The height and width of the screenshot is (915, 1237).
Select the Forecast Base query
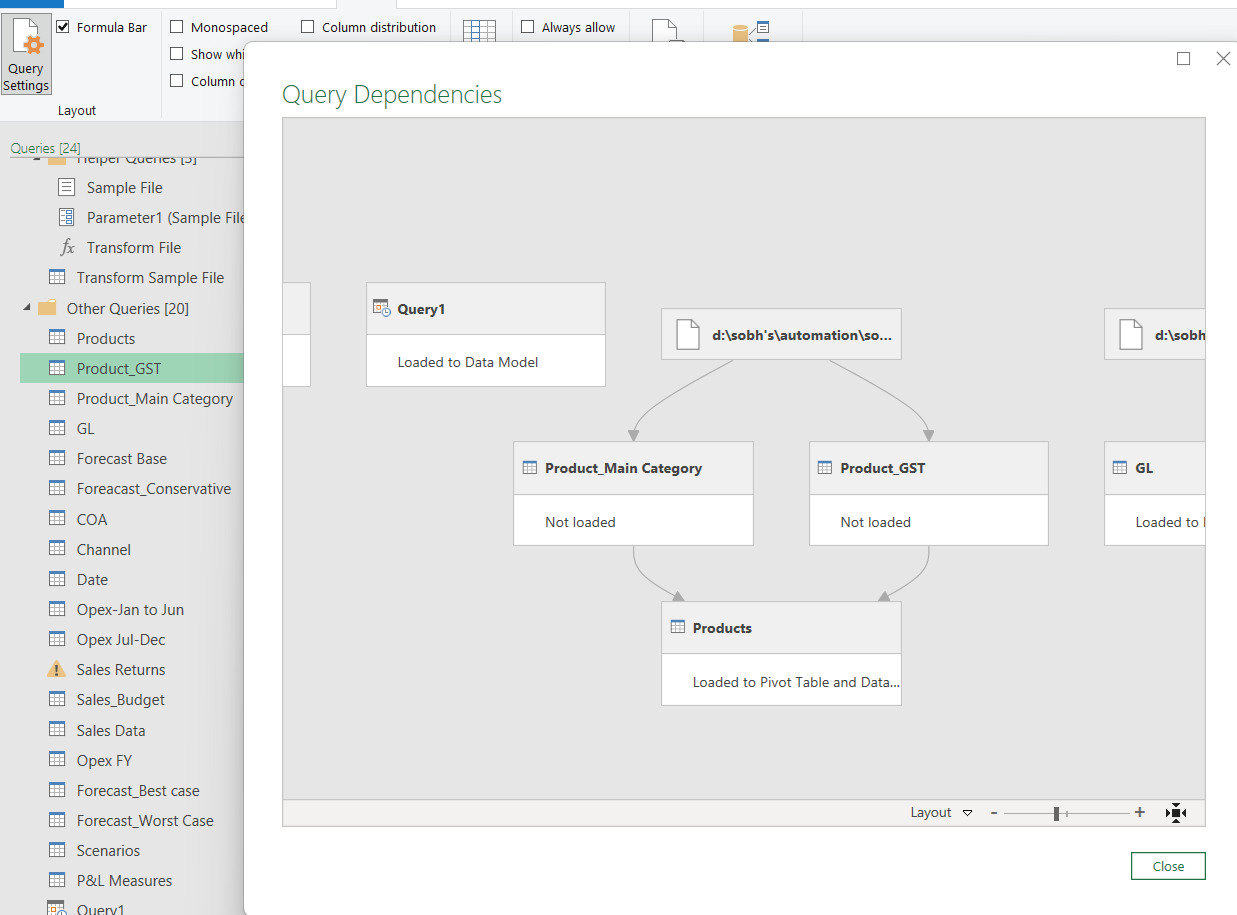122,458
